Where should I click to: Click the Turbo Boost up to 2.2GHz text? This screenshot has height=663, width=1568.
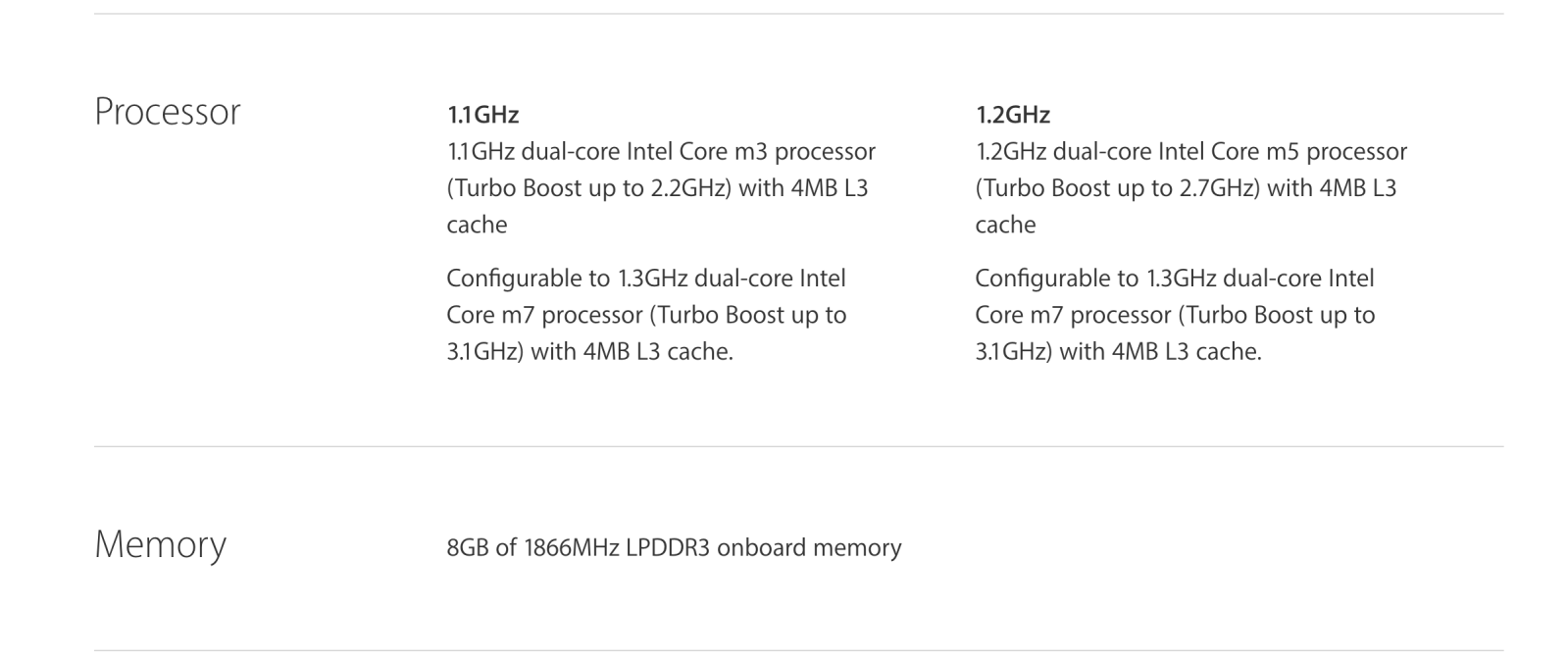click(x=591, y=188)
